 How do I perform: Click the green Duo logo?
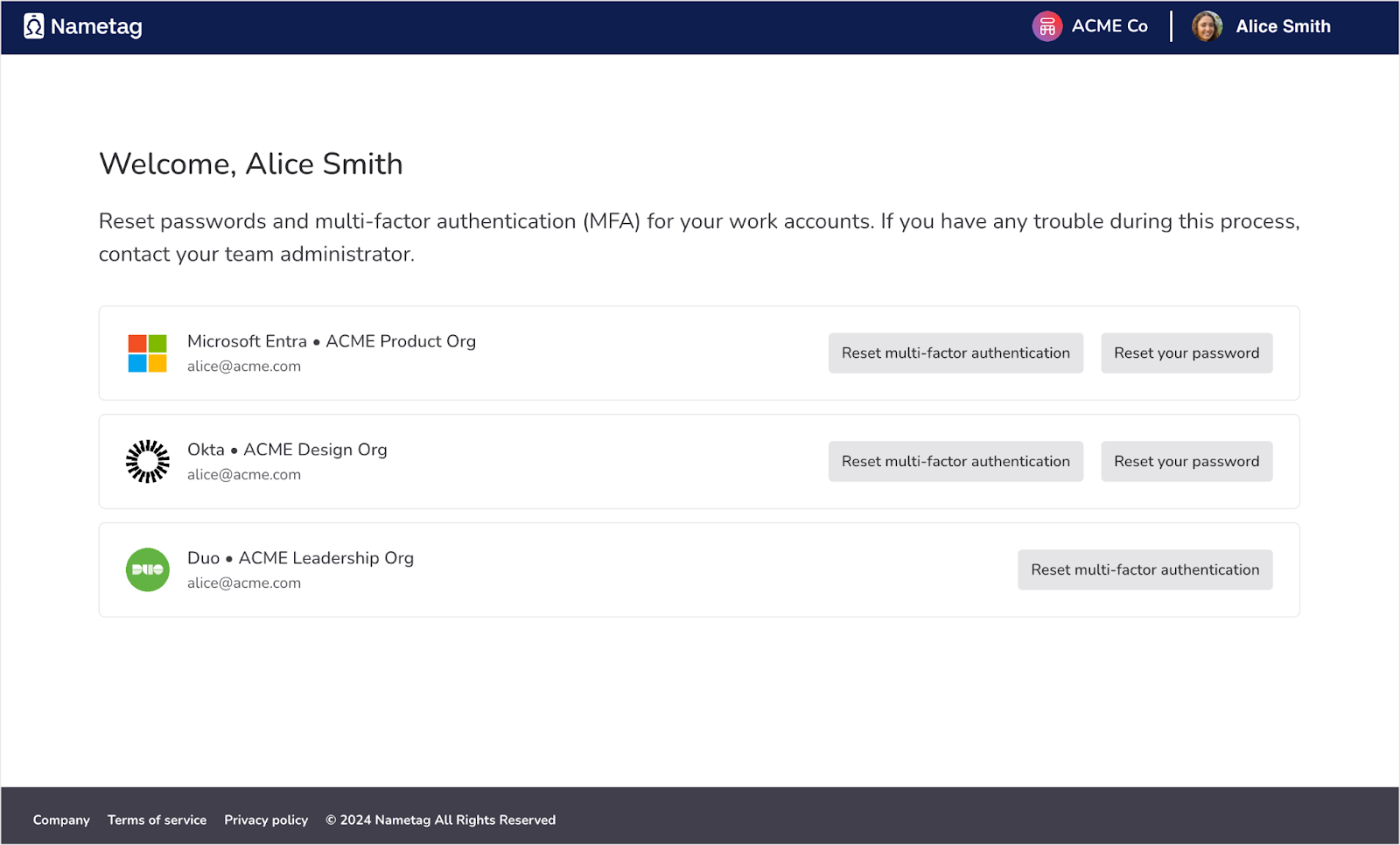(x=147, y=570)
